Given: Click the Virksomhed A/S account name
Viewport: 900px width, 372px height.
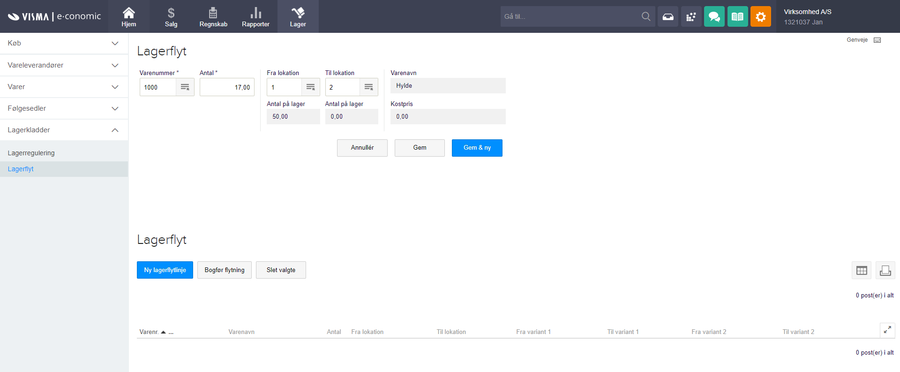Looking at the screenshot, I should pyautogui.click(x=807, y=11).
